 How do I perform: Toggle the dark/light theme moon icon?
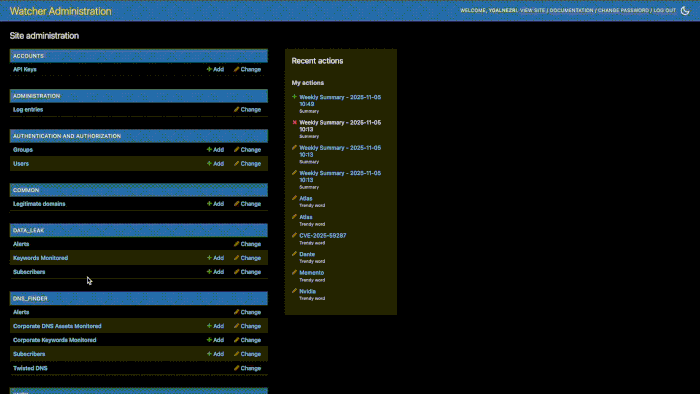[x=685, y=11]
